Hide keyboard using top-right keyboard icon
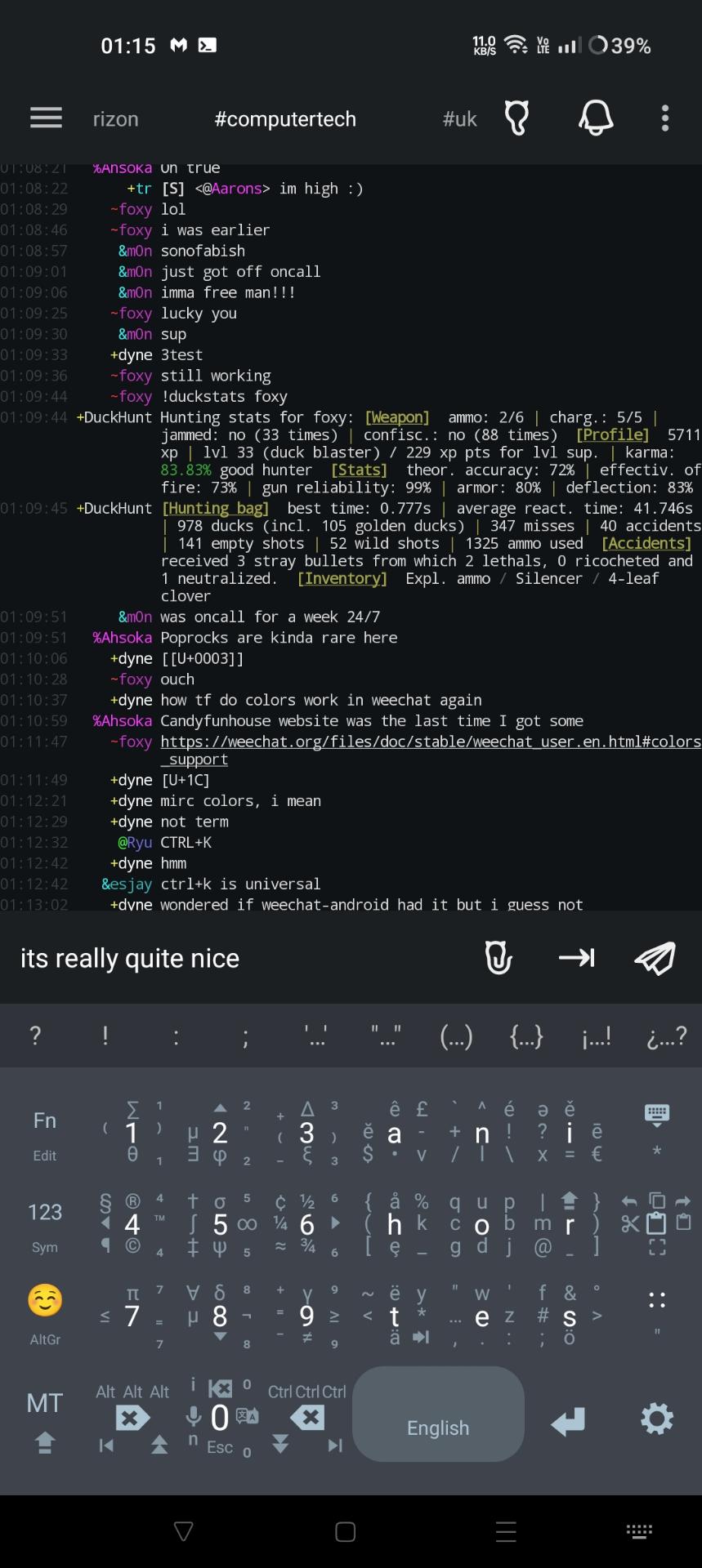Viewport: 702px width, 1568px height. (656, 1114)
